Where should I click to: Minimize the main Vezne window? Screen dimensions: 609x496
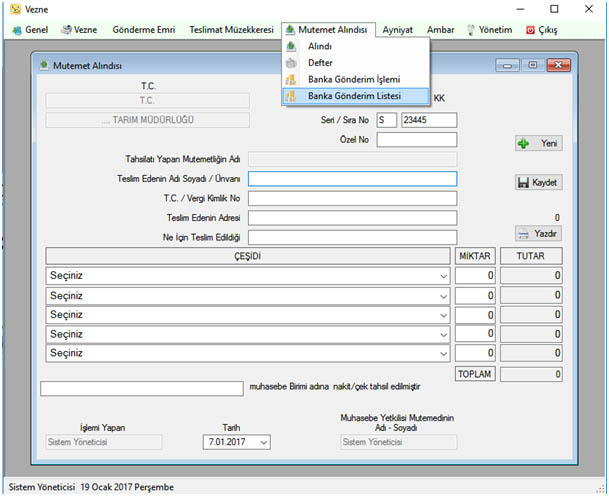tap(520, 9)
